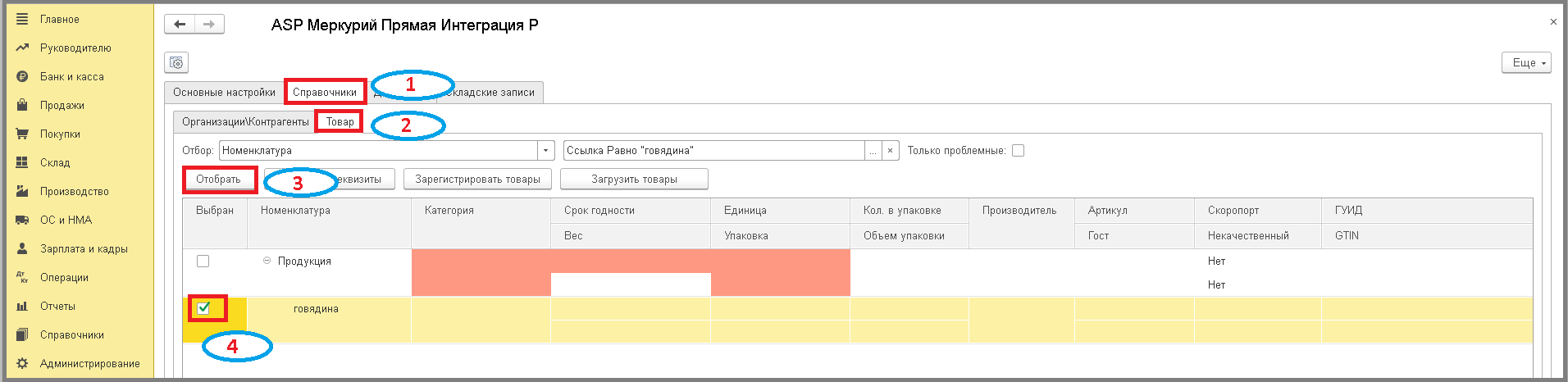
Task: Open the Главное section icon
Action: (x=22, y=19)
